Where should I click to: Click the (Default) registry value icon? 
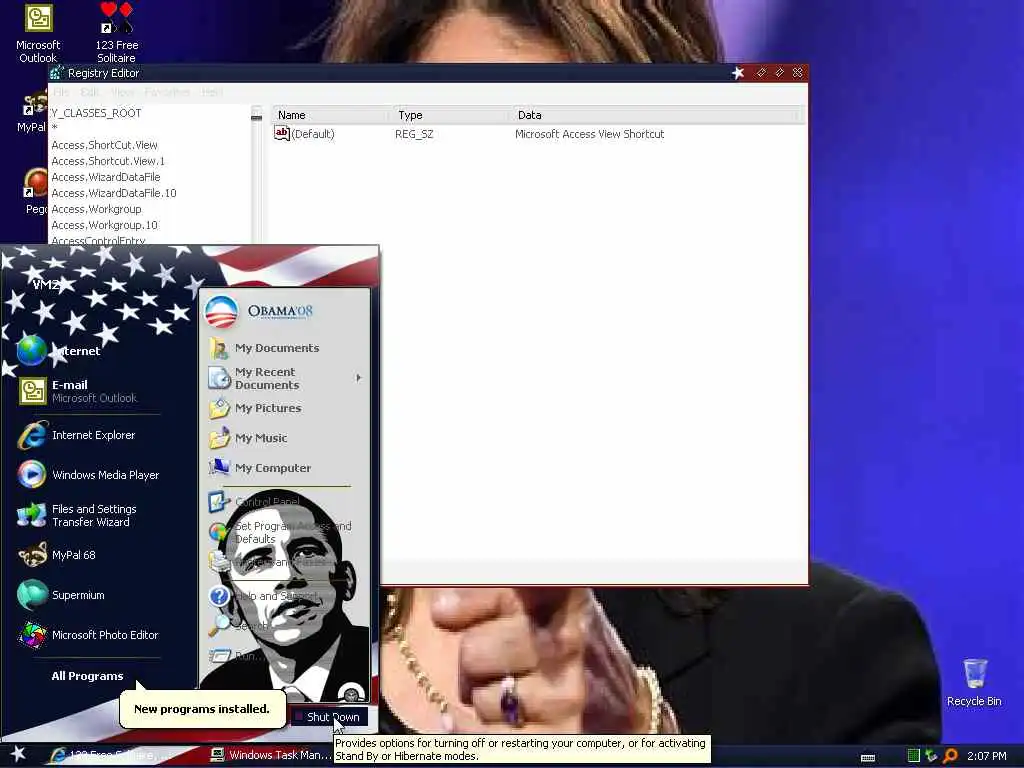pos(281,133)
